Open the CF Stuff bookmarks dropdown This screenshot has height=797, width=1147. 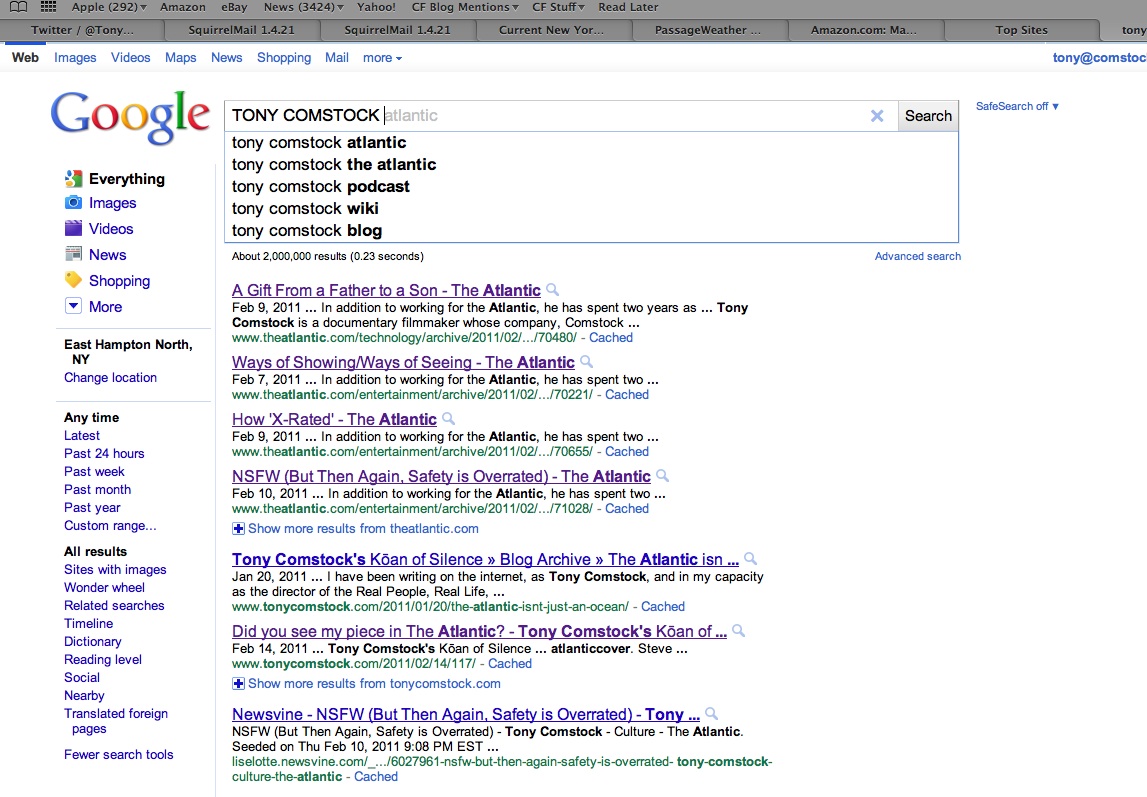click(x=558, y=7)
